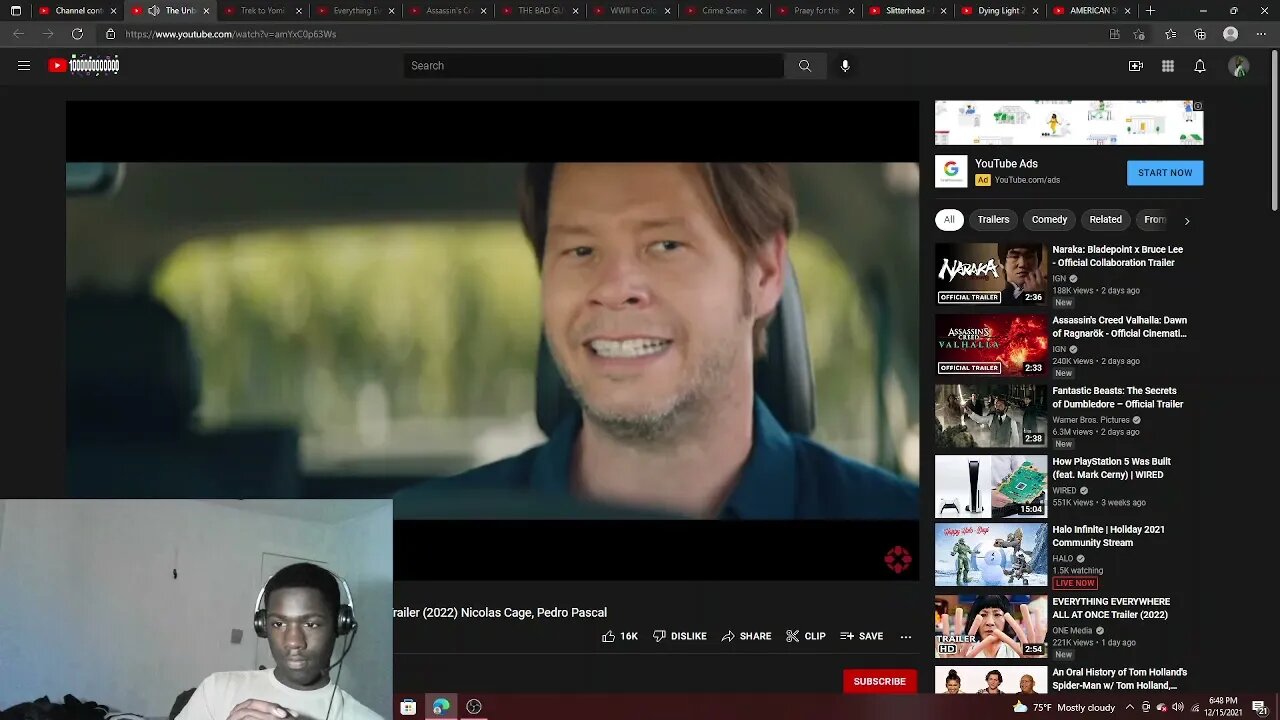
Task: Click the video player to pause
Action: coord(492,340)
